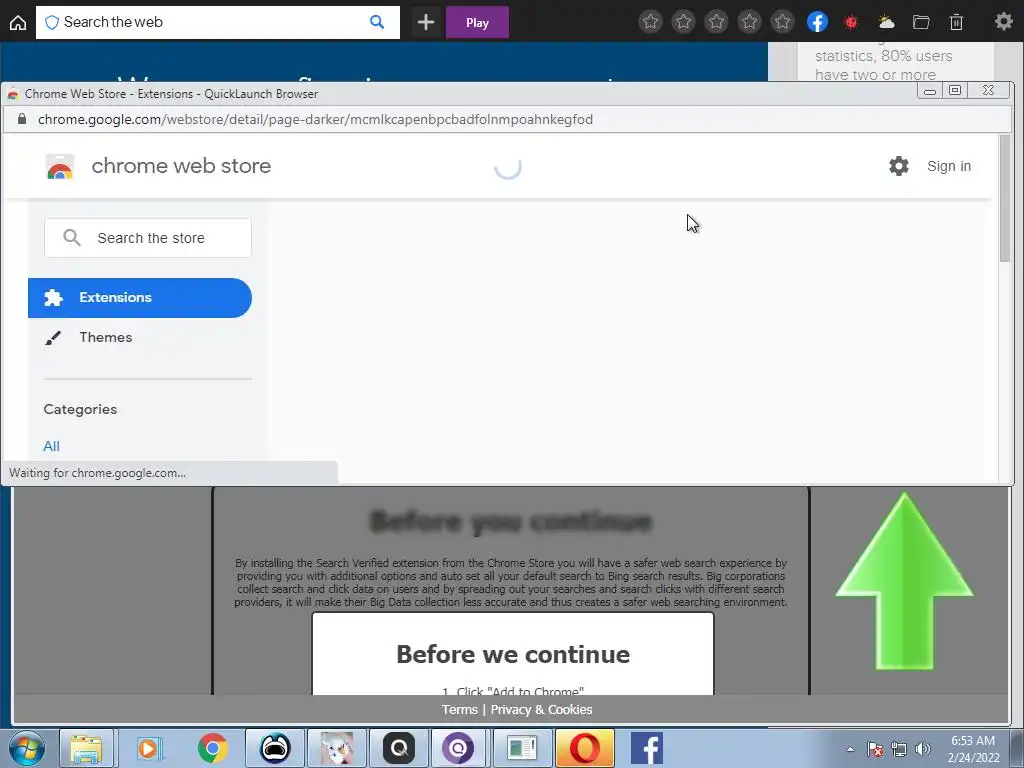The image size is (1024, 768).
Task: Launch Windows Media Player from taskbar
Action: pos(149,748)
